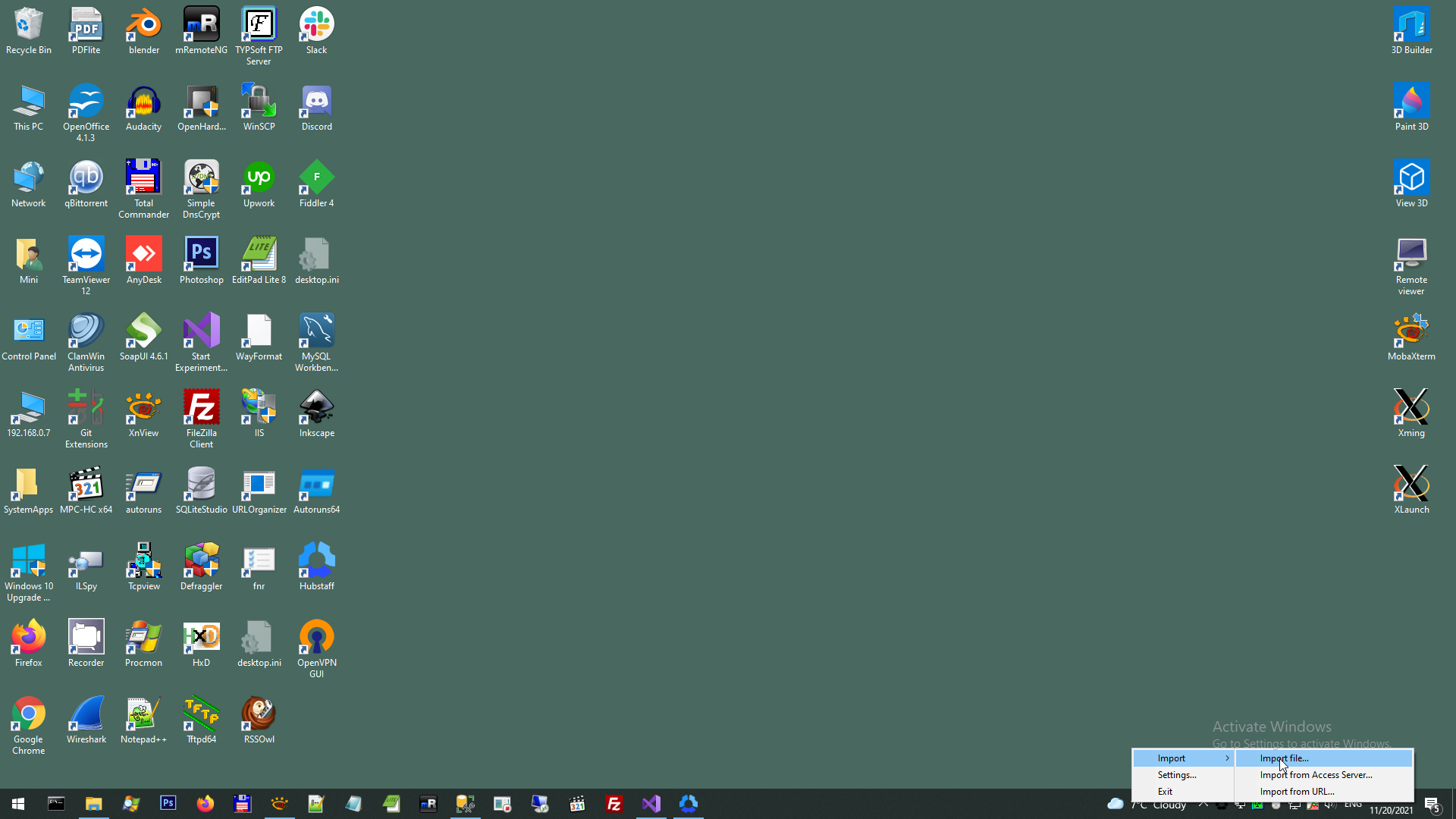Open File Explorer from the taskbar
Screen dimensions: 1456x819
point(93,803)
